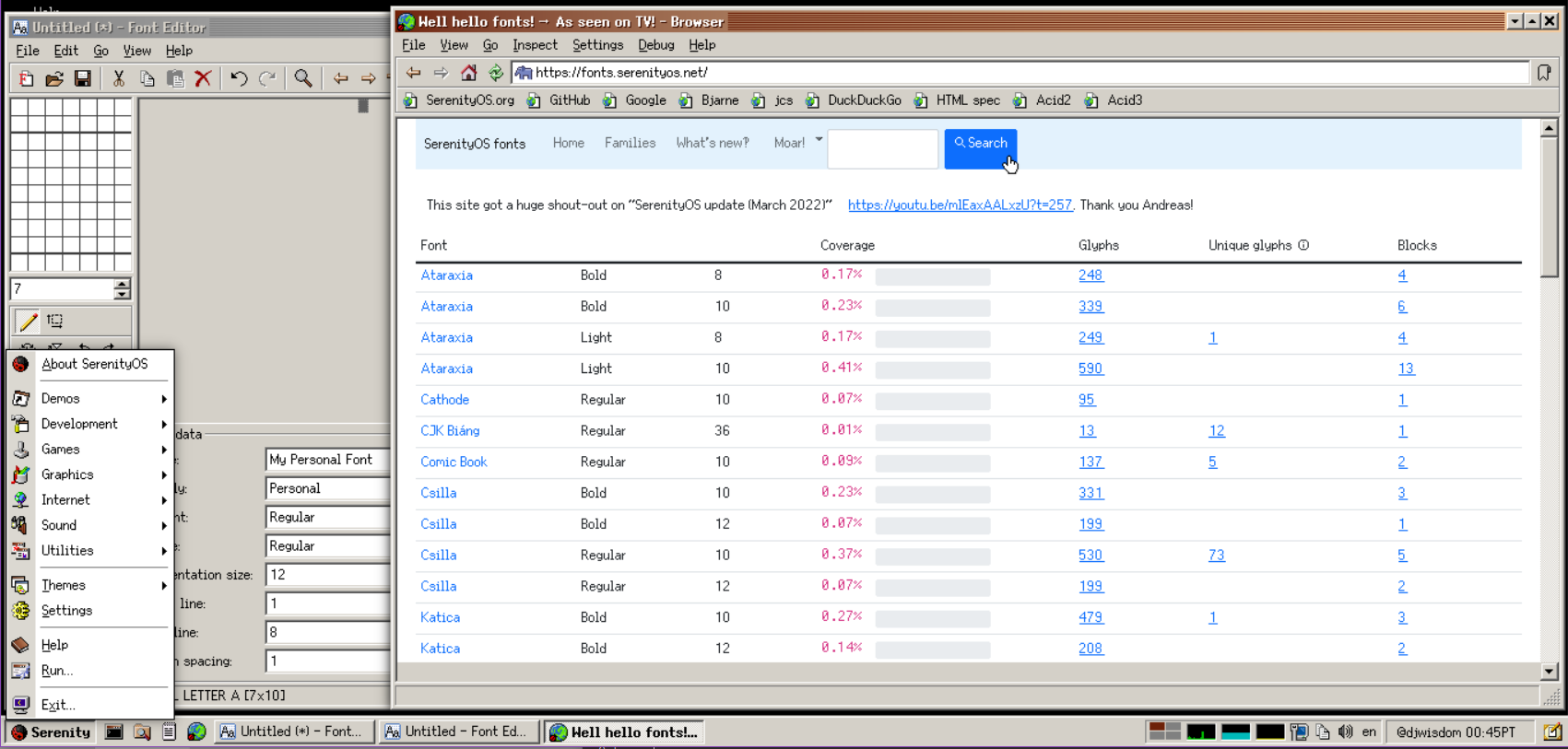Click Browser back arrow button

[x=413, y=73]
